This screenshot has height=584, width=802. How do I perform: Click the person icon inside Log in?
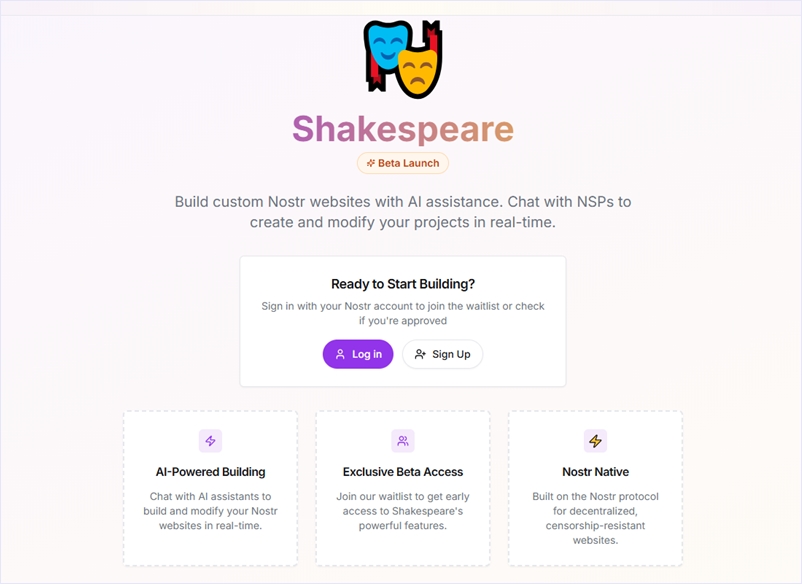pyautogui.click(x=340, y=354)
